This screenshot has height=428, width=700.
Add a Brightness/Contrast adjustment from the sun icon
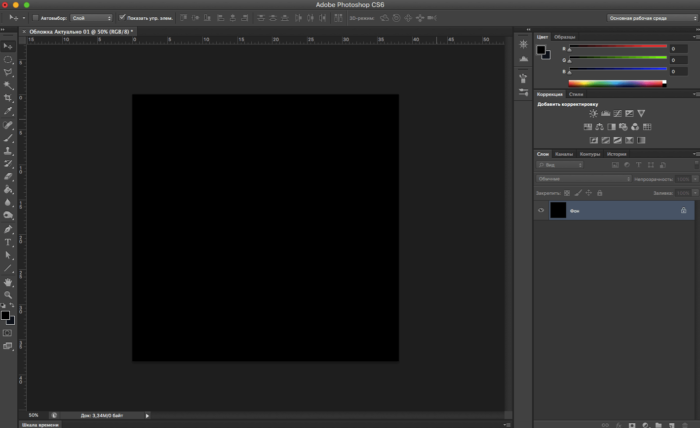coord(592,113)
